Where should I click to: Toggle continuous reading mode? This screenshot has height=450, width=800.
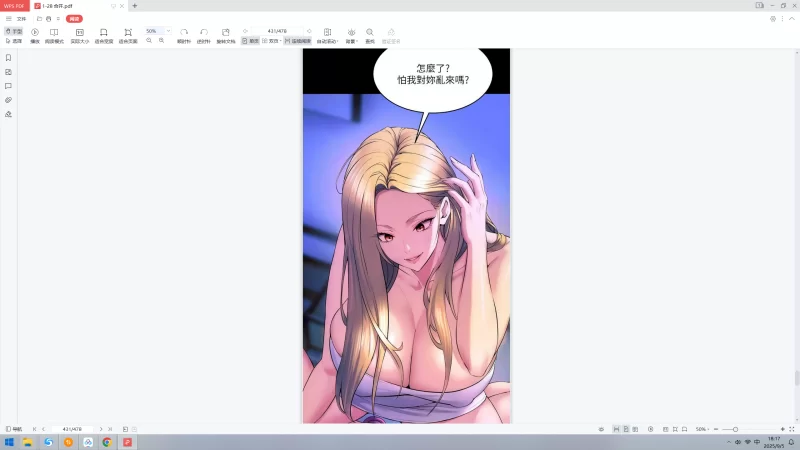click(x=297, y=41)
